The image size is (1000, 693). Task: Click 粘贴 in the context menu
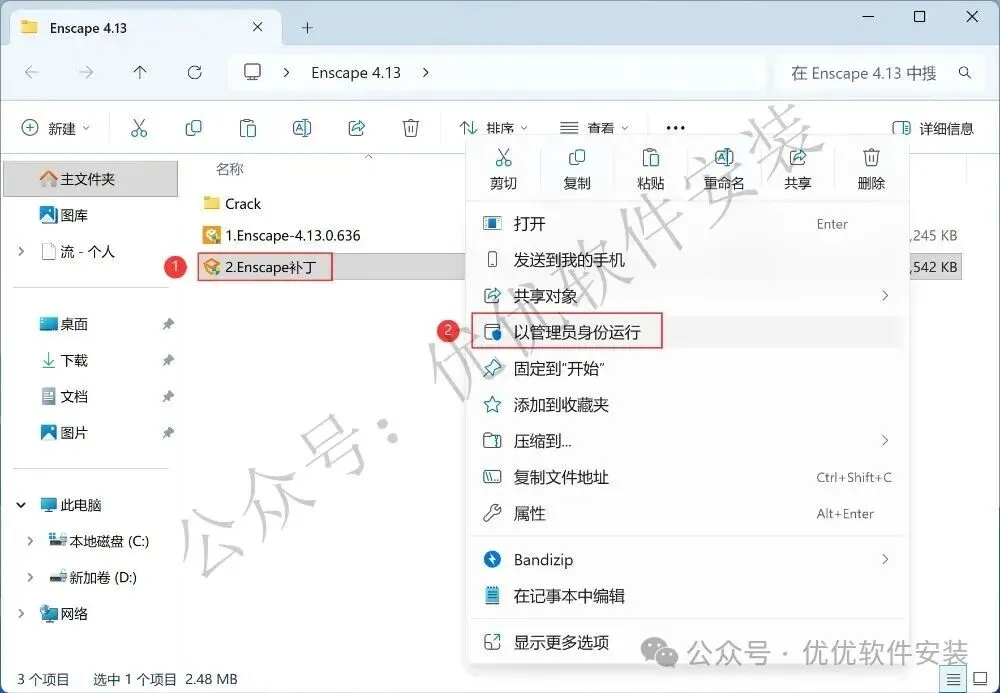click(651, 169)
